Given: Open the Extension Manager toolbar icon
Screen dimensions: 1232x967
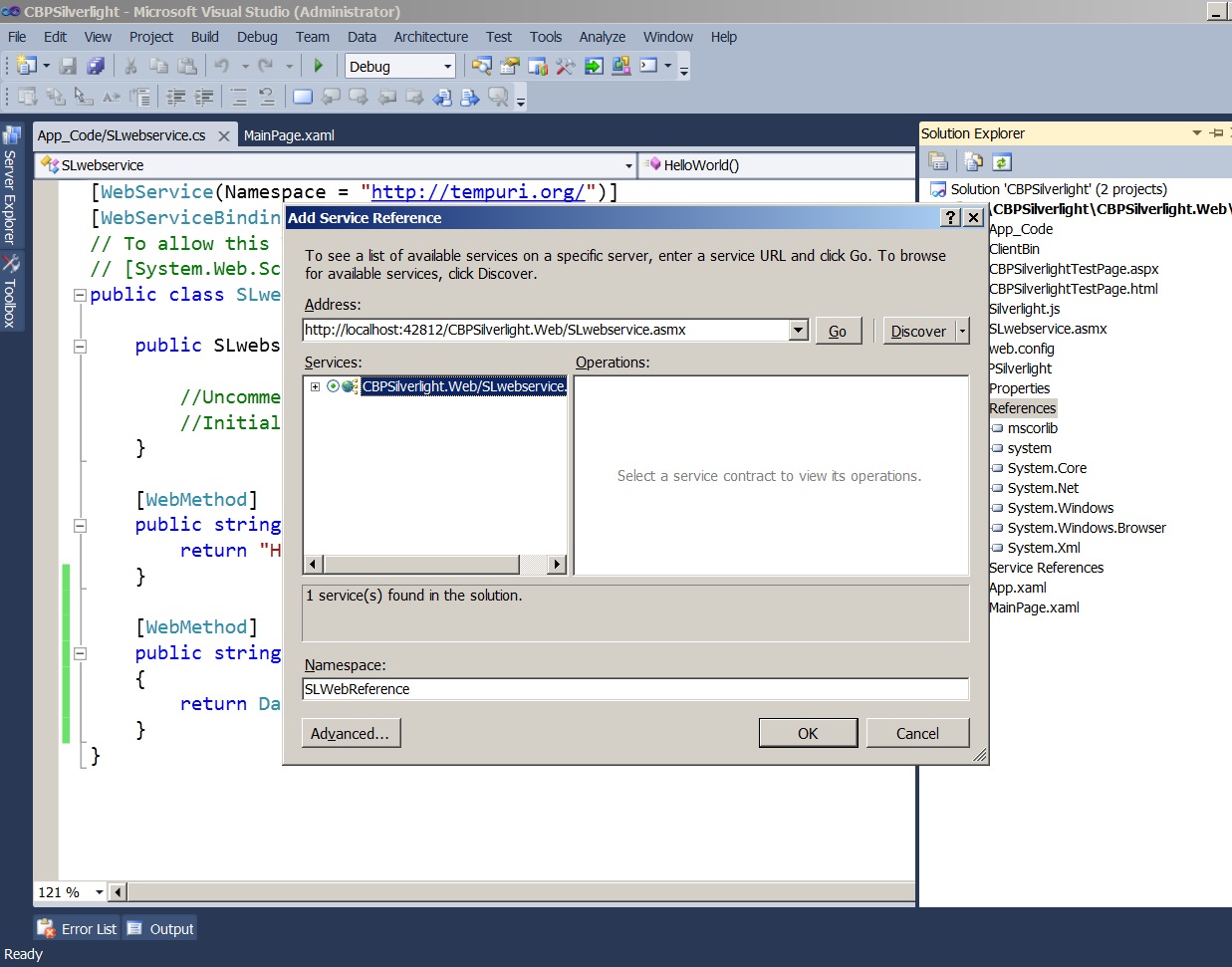Looking at the screenshot, I should (x=621, y=66).
